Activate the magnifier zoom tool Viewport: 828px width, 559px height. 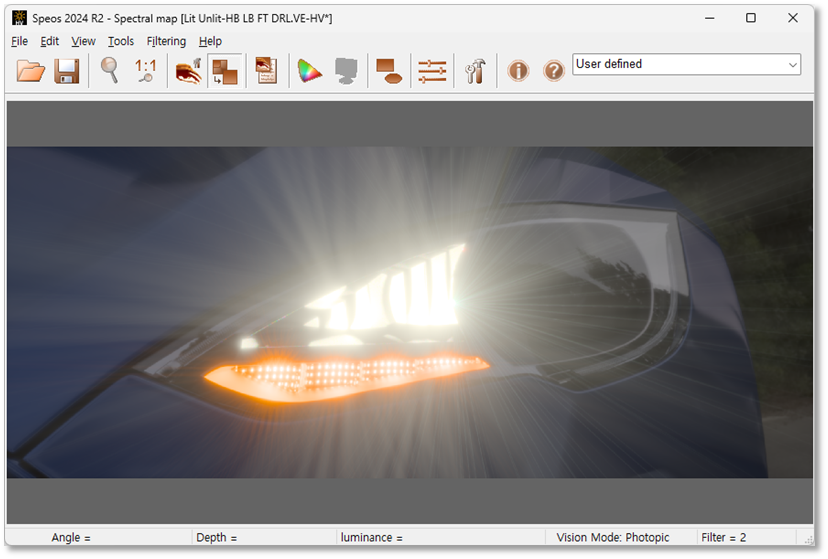[109, 70]
